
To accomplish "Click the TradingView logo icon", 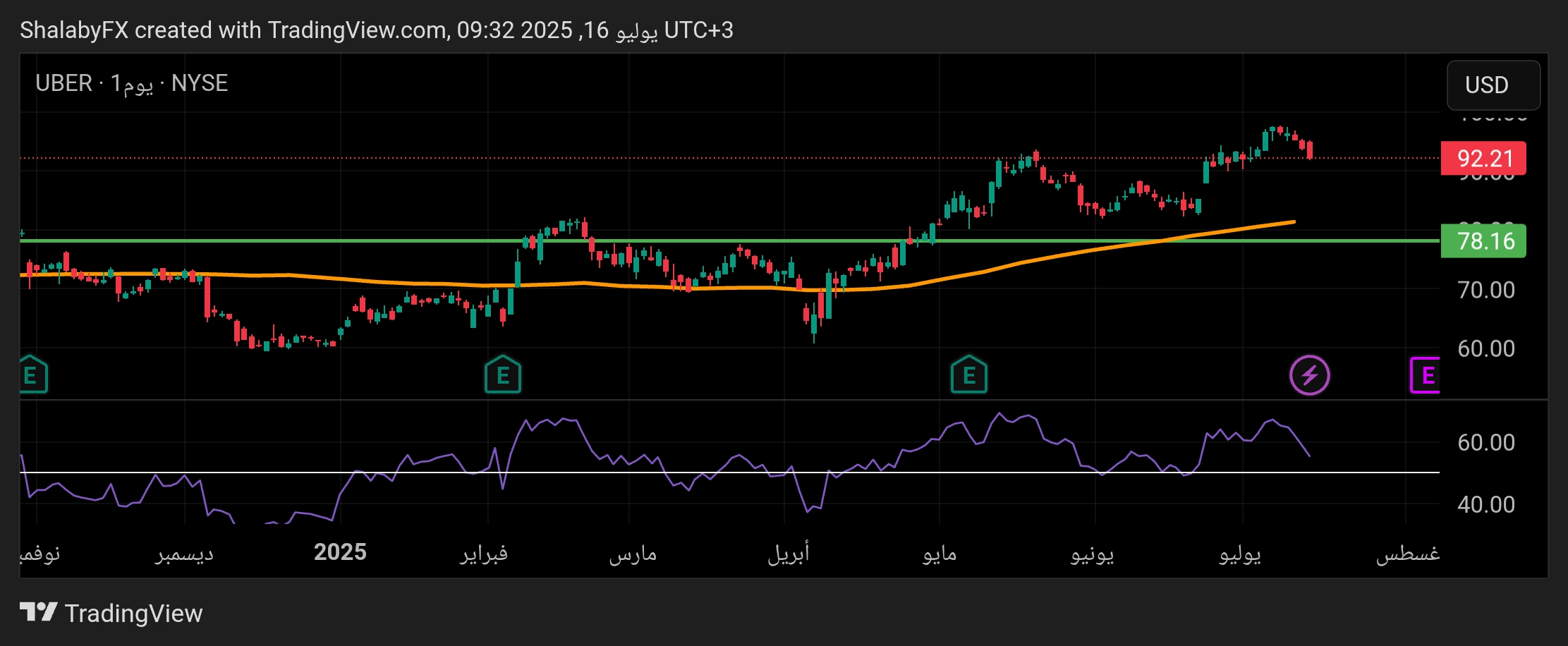I will (38, 612).
